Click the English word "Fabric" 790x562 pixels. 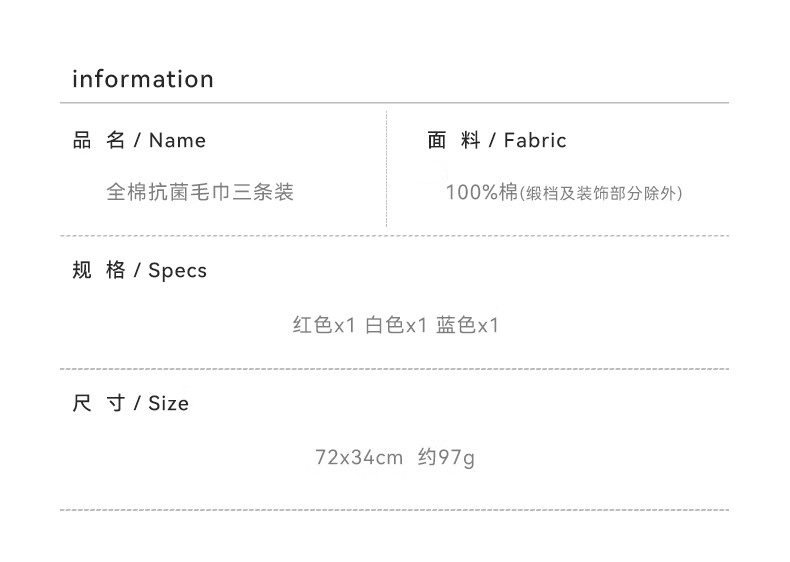tap(535, 141)
